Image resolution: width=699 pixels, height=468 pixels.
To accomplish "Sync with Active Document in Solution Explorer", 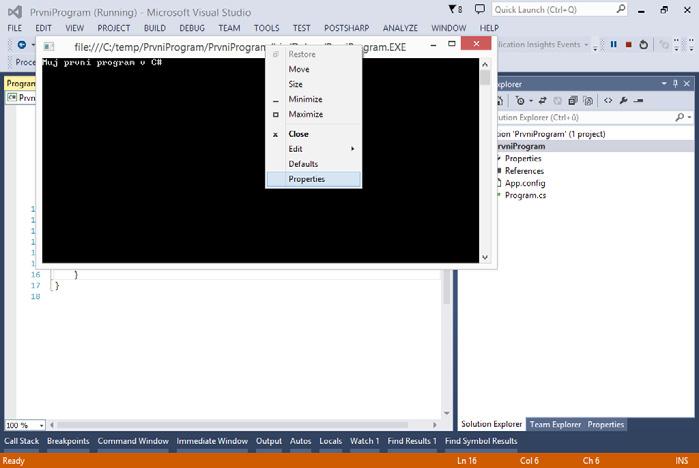I will click(x=543, y=101).
